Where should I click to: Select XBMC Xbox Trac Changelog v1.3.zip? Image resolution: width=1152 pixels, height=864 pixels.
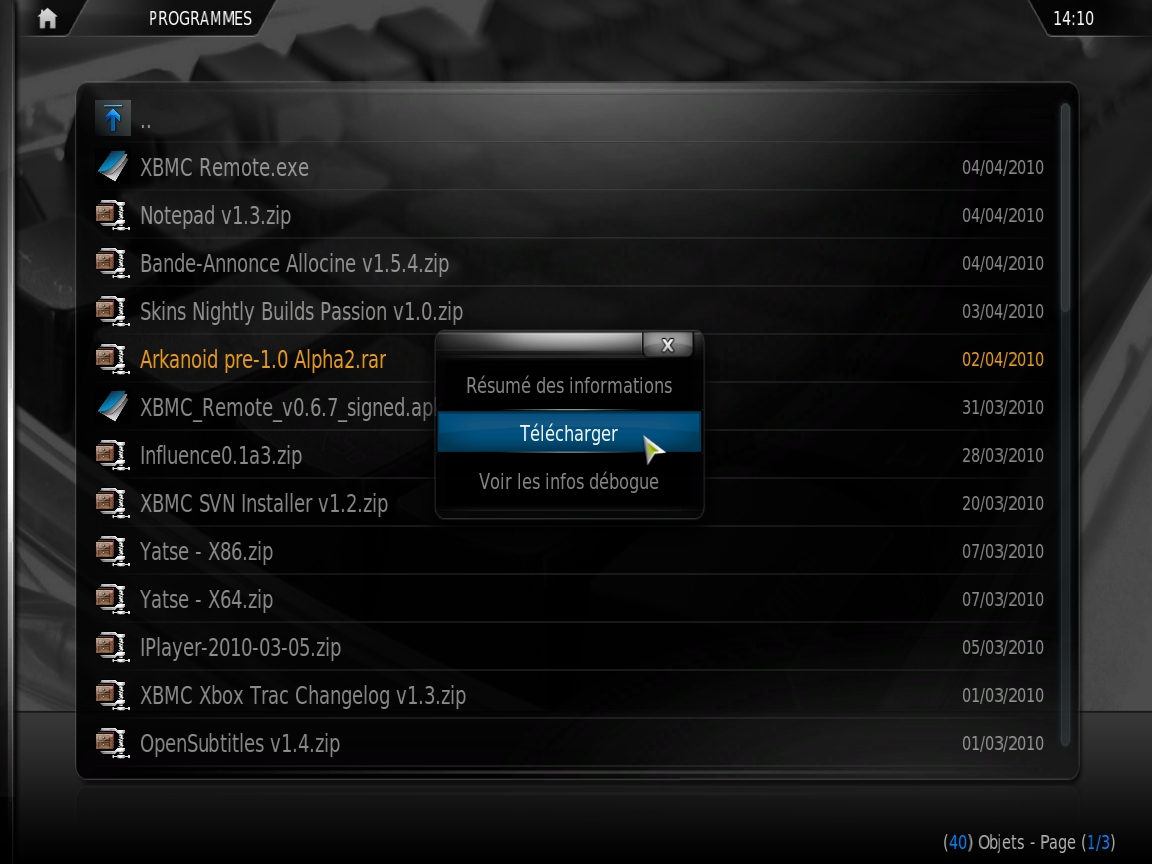click(303, 696)
